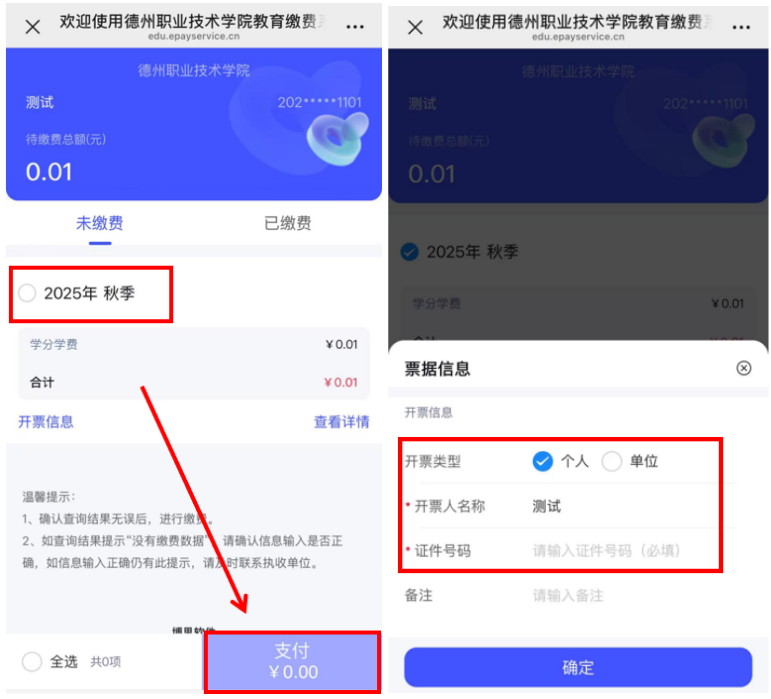
Task: Dismiss 票据信息 panel with circled X
Action: click(x=743, y=368)
